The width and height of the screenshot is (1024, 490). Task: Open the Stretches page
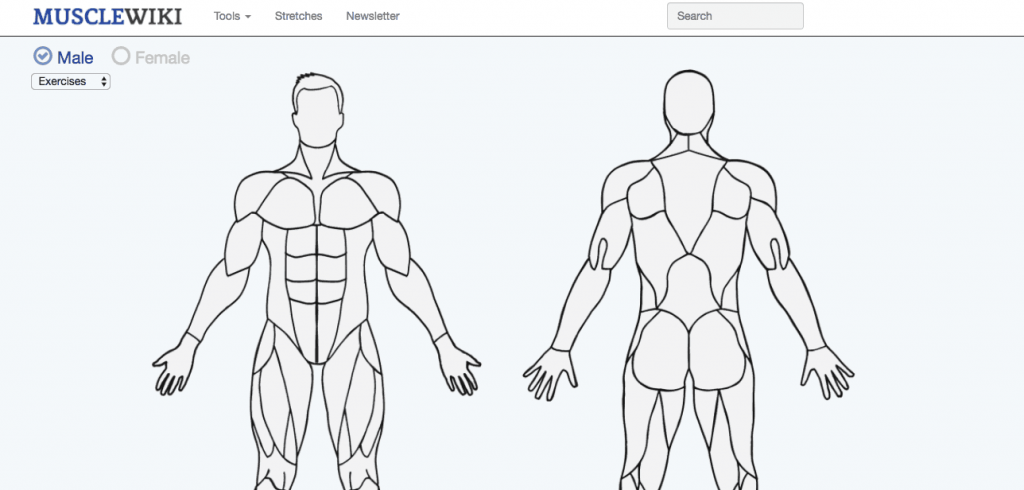[298, 16]
